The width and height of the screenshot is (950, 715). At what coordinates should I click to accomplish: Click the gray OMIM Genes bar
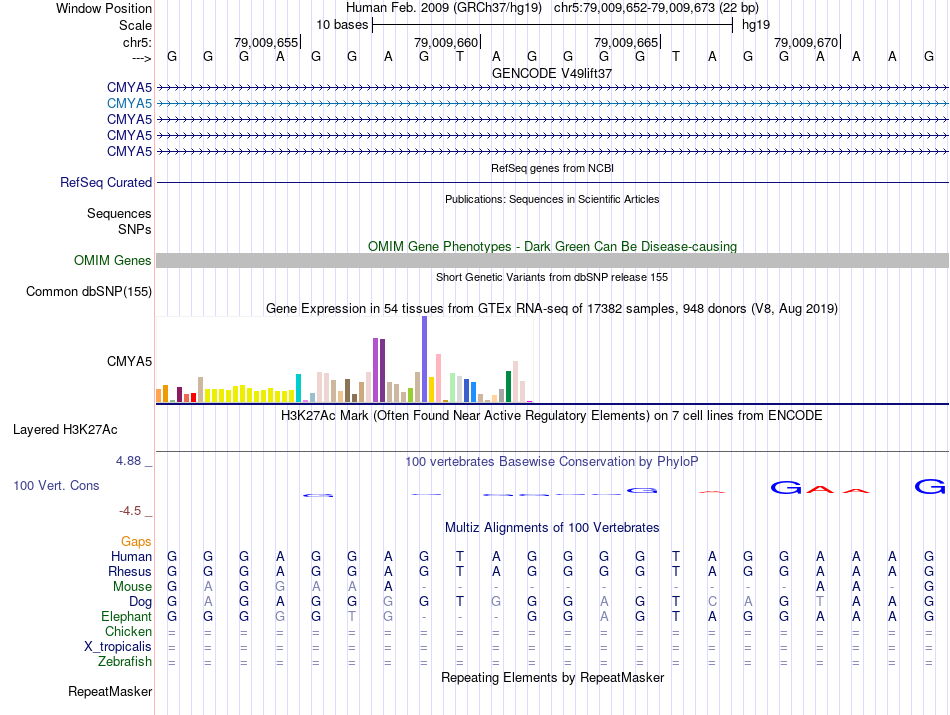(552, 261)
